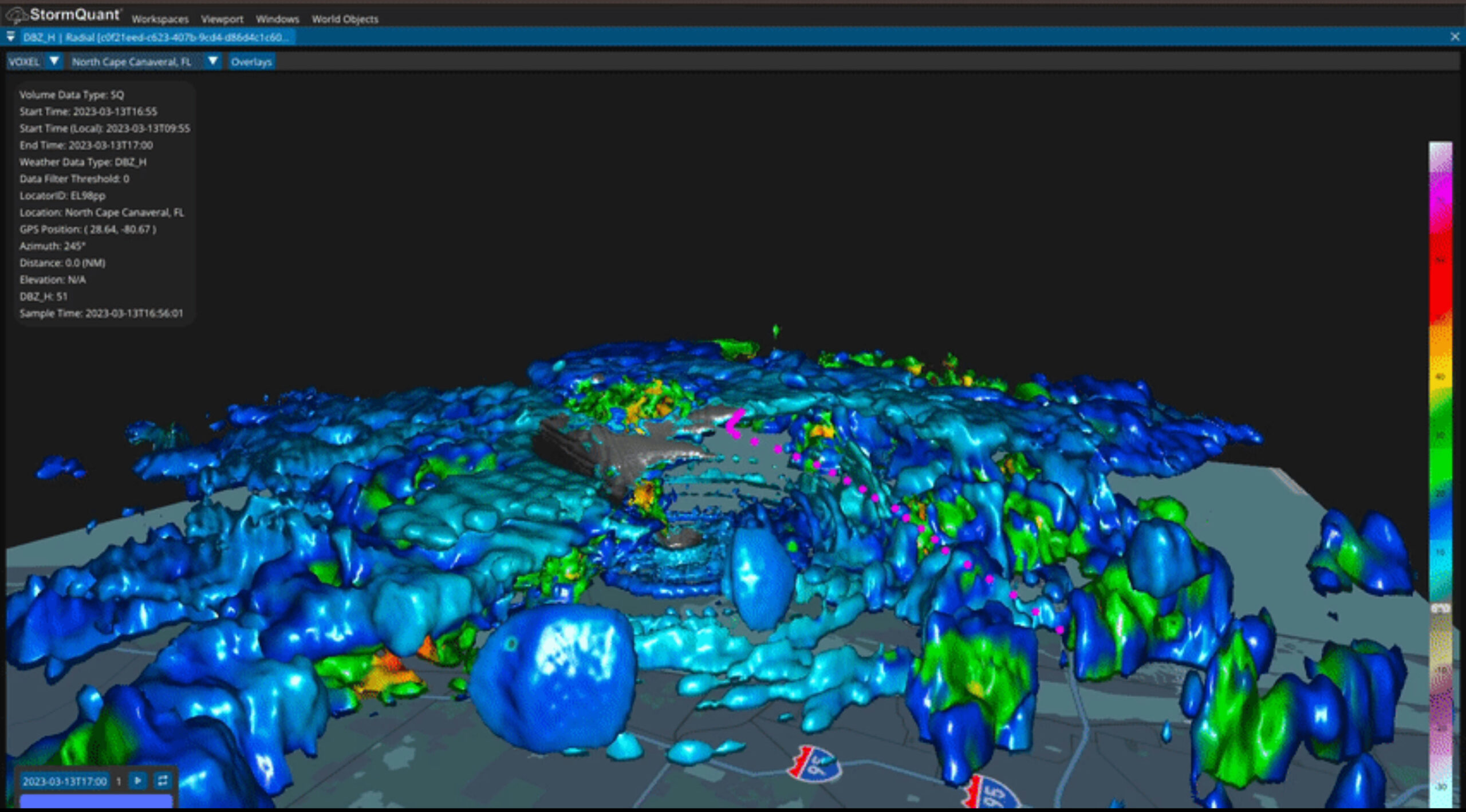Open the Workspaces menu
Viewport: 1466px width, 812px height.
pyautogui.click(x=160, y=19)
